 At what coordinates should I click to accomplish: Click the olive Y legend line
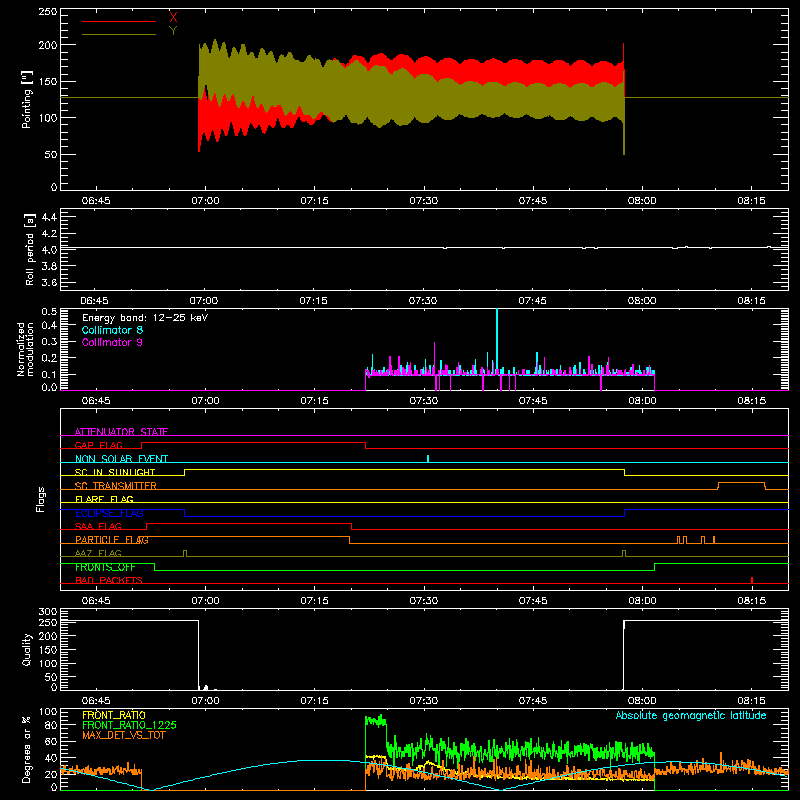tap(119, 34)
